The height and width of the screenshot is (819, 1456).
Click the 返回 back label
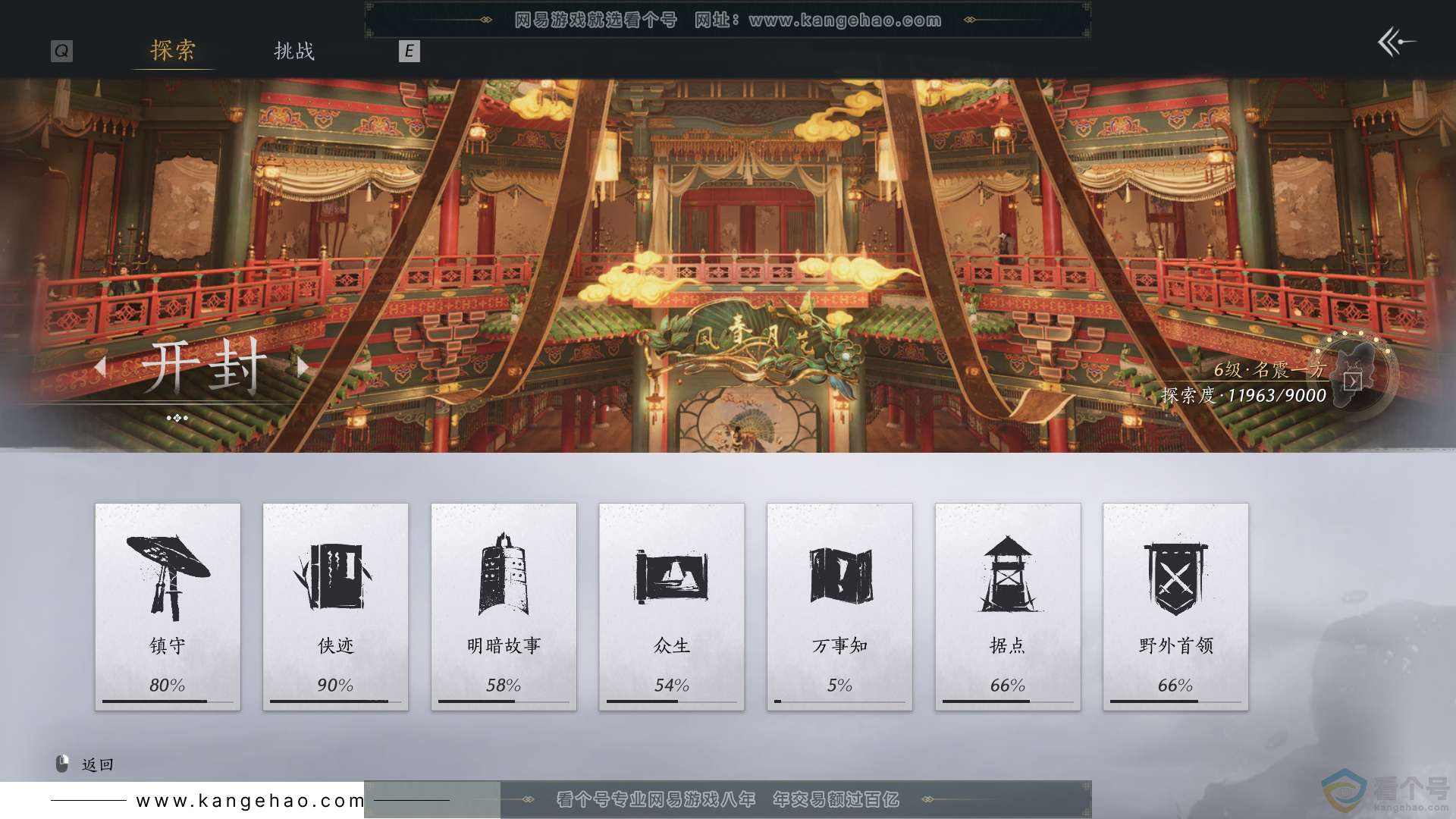[x=98, y=765]
